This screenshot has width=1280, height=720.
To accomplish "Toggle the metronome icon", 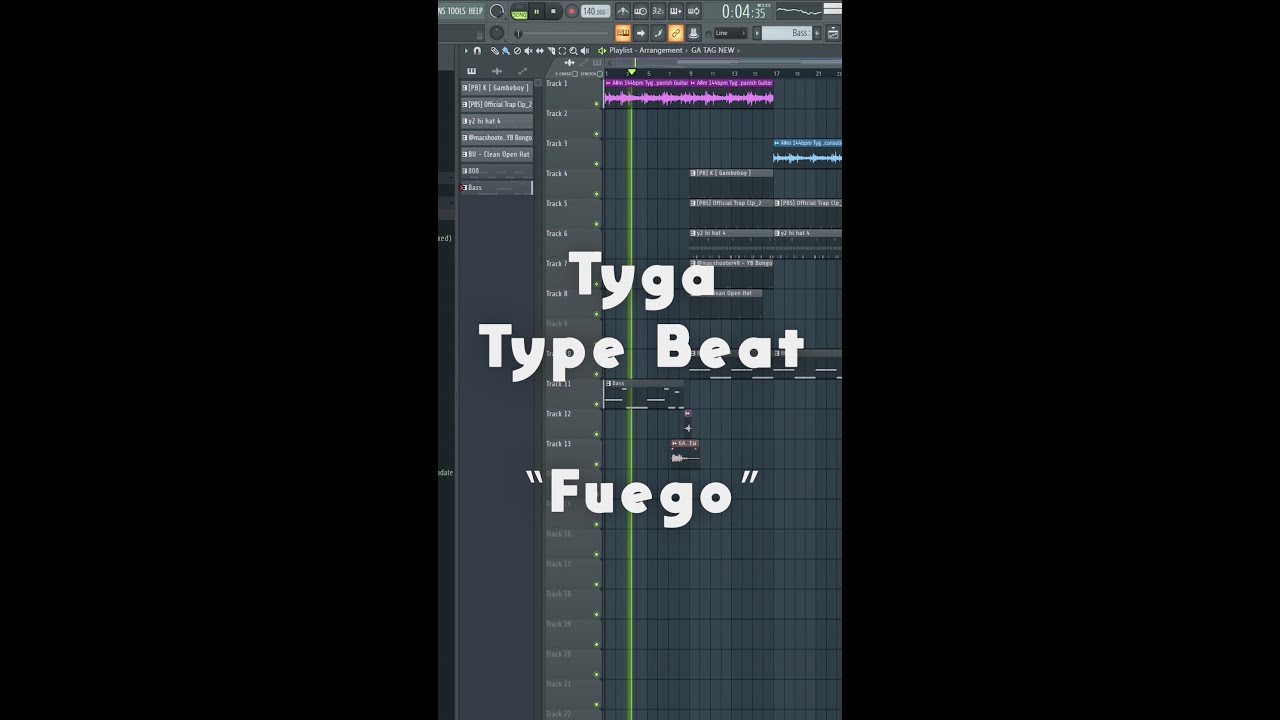I will [x=623, y=11].
